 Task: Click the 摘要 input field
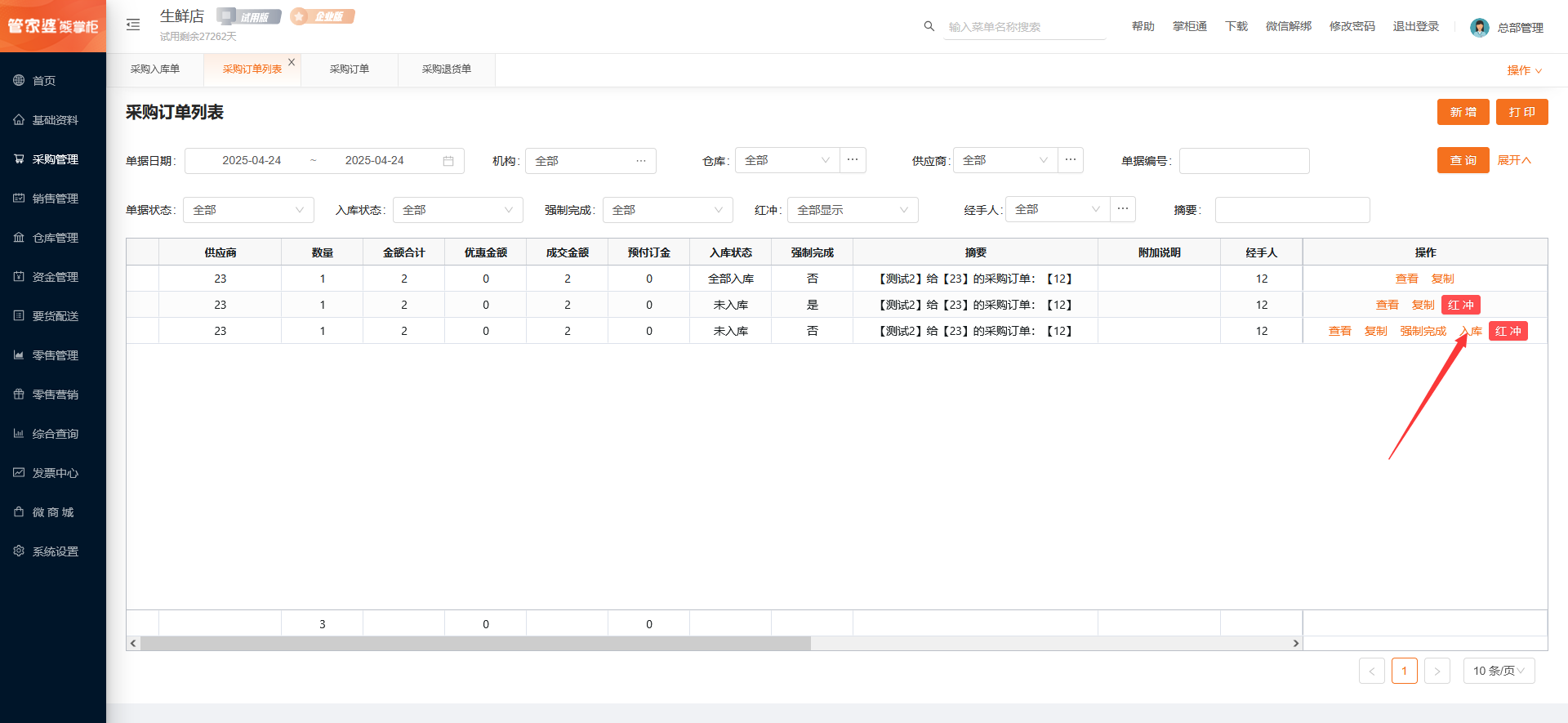click(x=1293, y=210)
